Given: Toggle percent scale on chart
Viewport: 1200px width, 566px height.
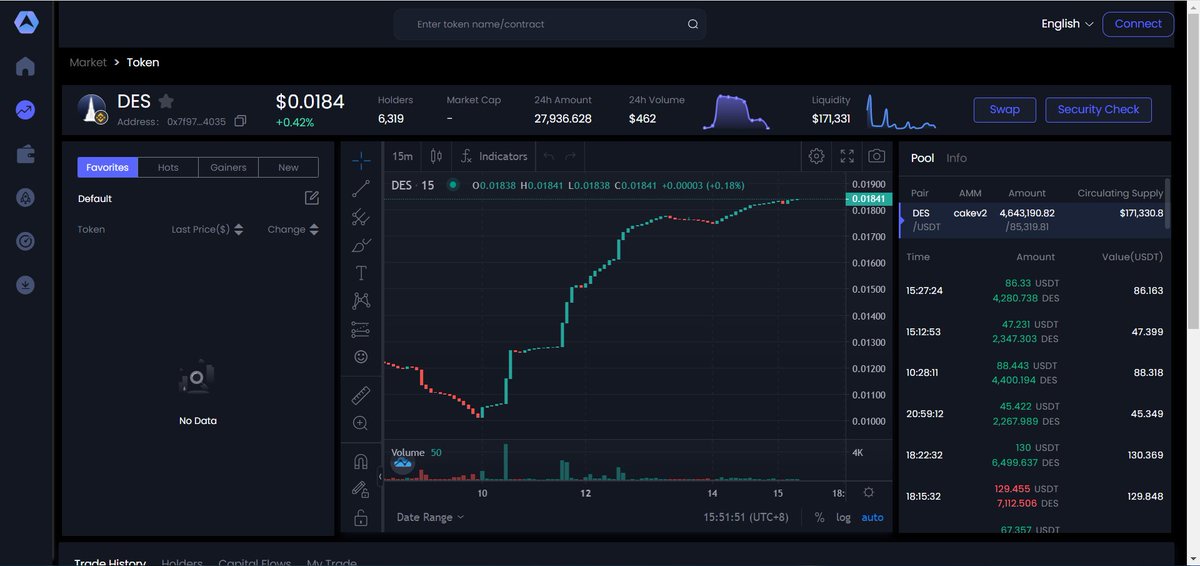Looking at the screenshot, I should point(820,517).
